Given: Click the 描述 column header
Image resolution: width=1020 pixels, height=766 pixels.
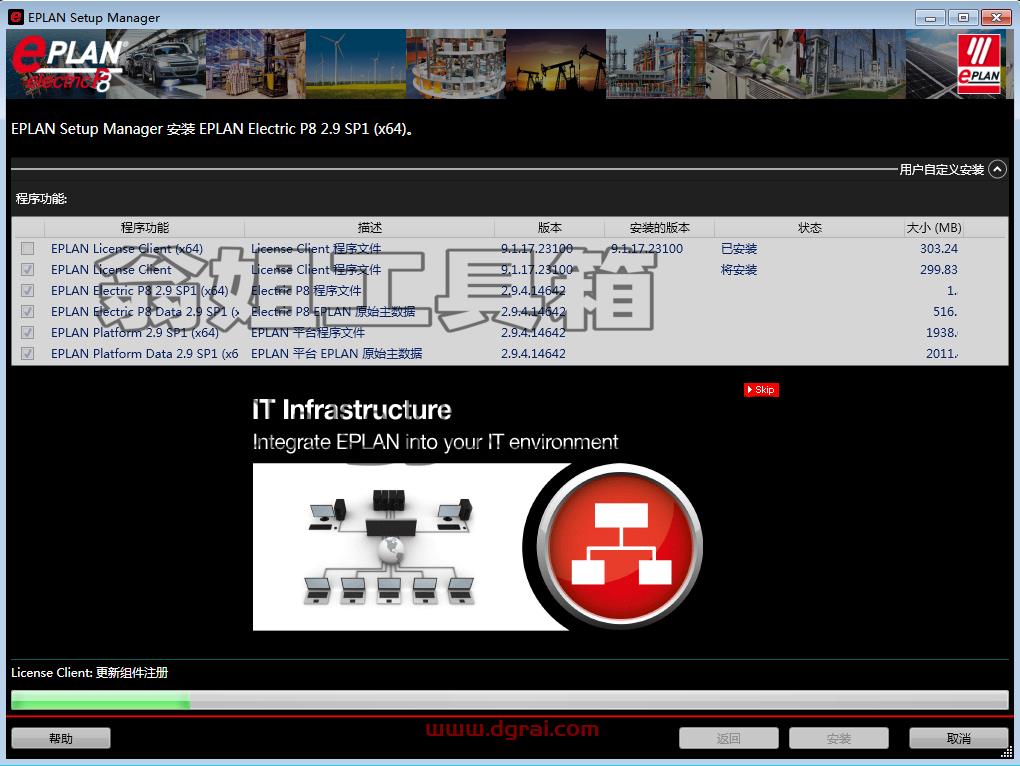Looking at the screenshot, I should pos(369,228).
